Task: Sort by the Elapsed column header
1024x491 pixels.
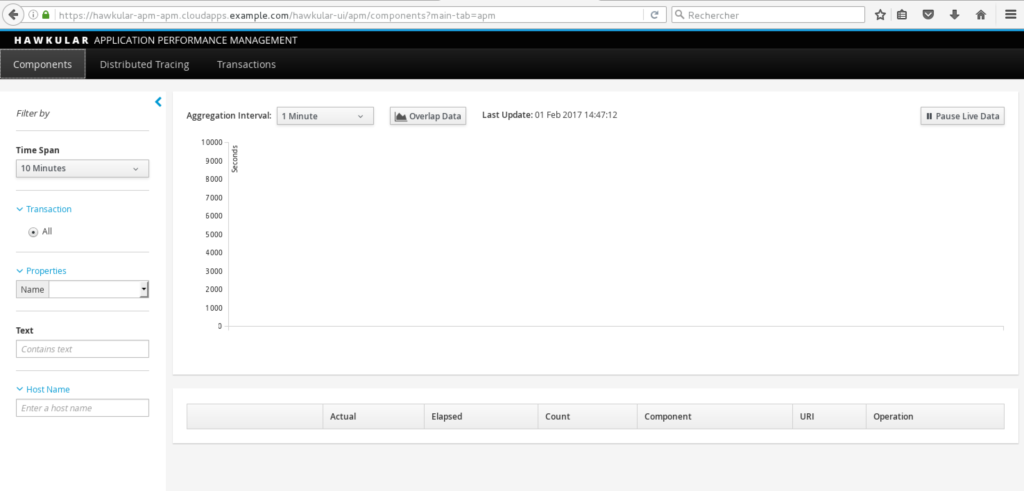Action: [481, 417]
